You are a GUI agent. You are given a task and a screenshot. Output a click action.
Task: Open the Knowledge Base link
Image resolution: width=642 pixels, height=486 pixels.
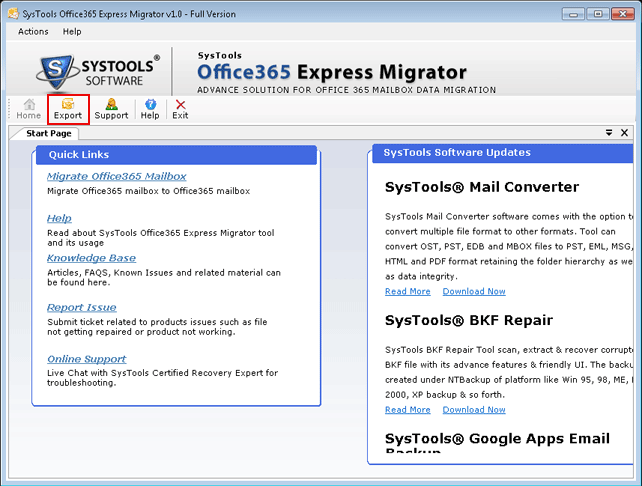pyautogui.click(x=91, y=258)
